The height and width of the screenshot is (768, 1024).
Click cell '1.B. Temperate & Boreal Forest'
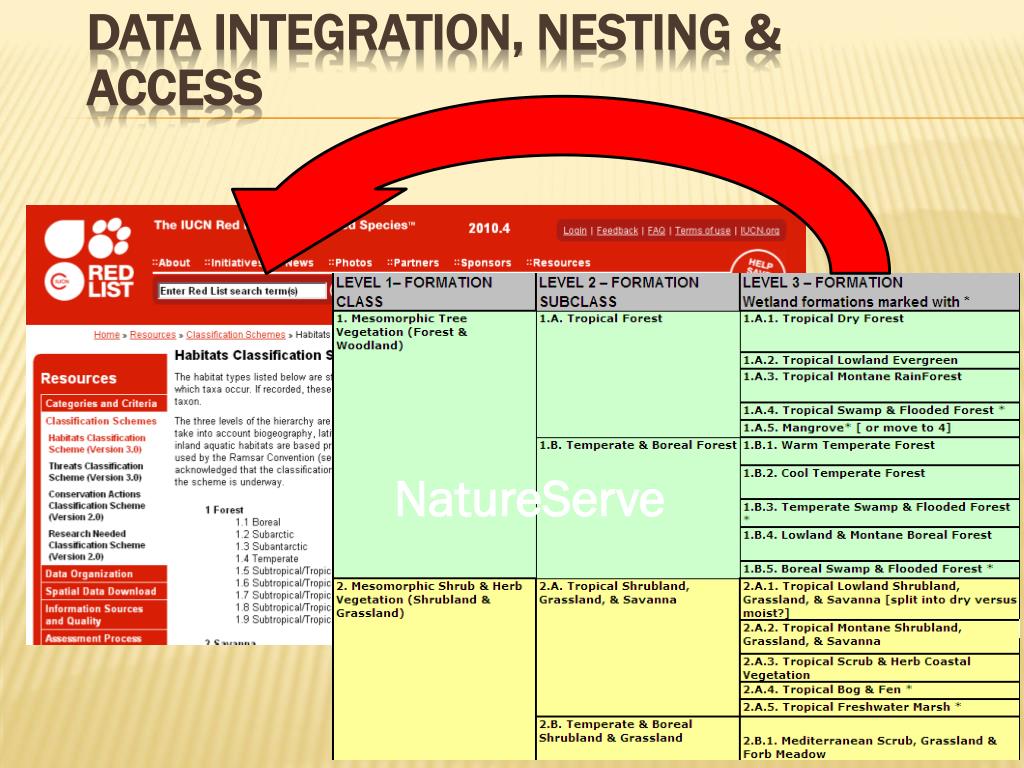pos(637,508)
